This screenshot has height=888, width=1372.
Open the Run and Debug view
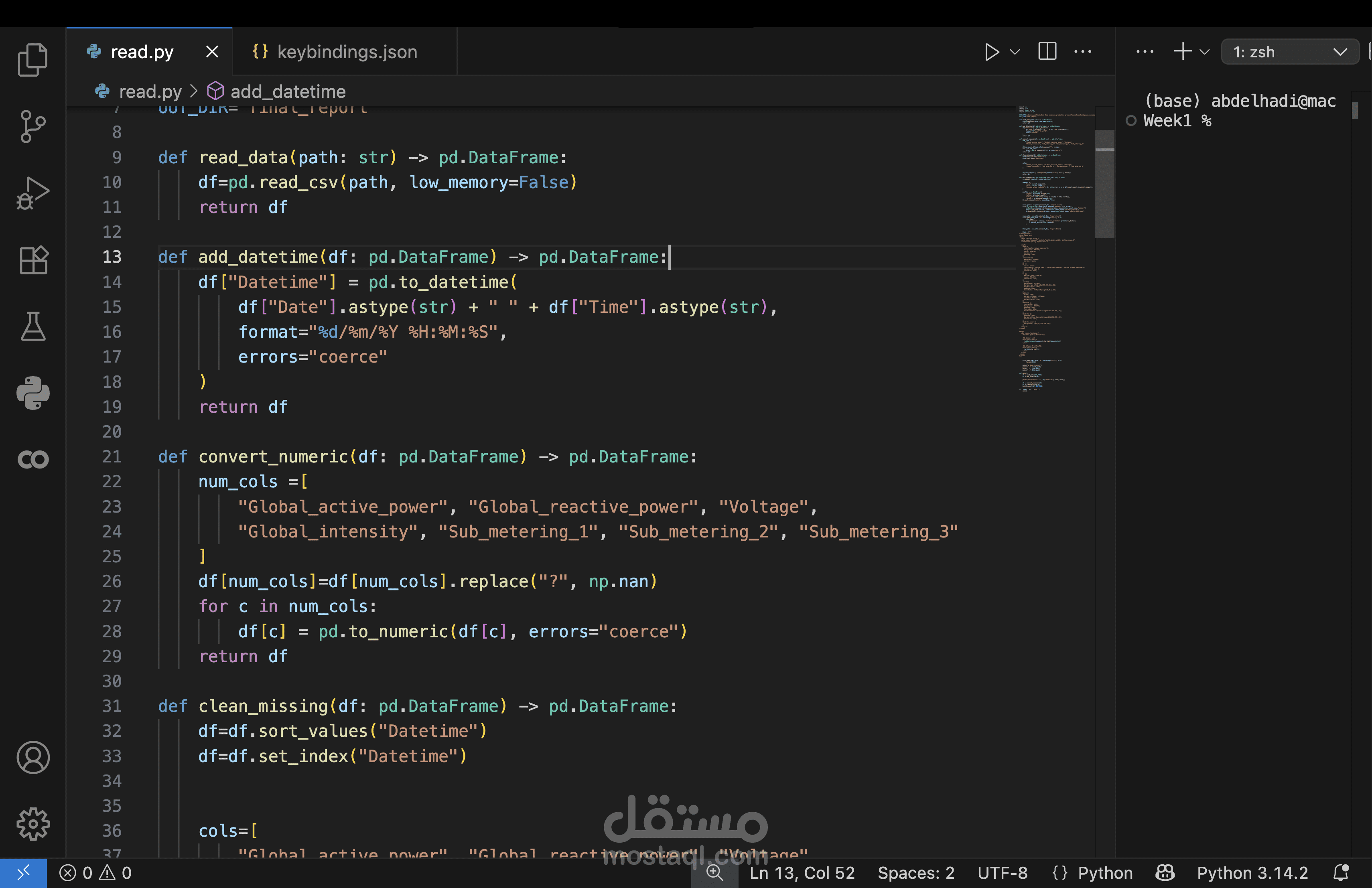(x=33, y=193)
